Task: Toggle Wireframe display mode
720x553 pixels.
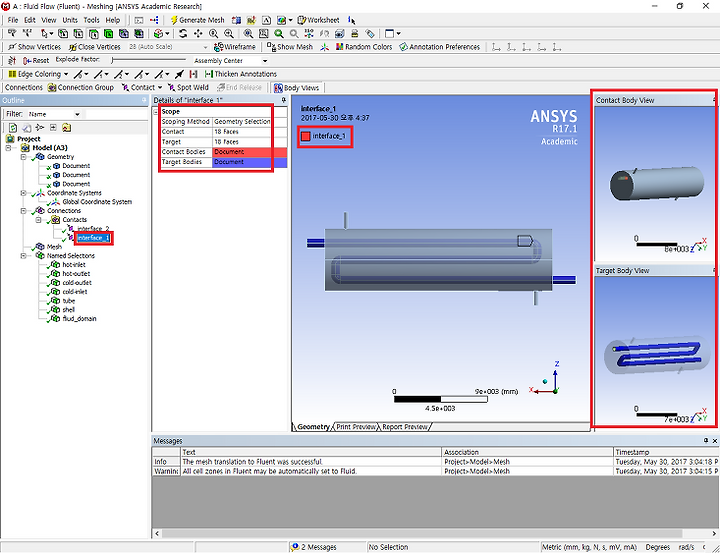Action: (236, 47)
